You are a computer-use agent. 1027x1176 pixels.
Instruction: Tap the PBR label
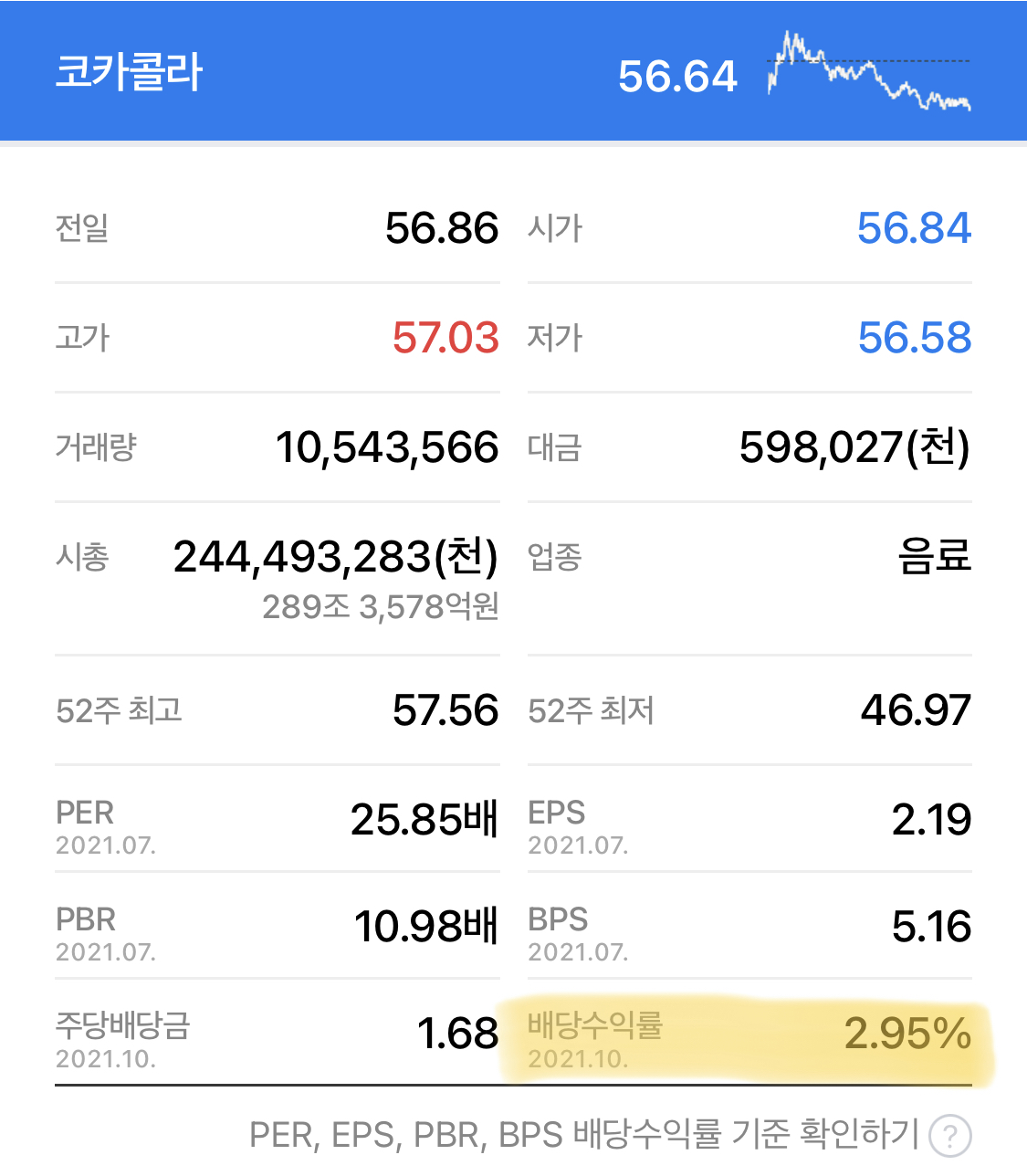[x=86, y=919]
